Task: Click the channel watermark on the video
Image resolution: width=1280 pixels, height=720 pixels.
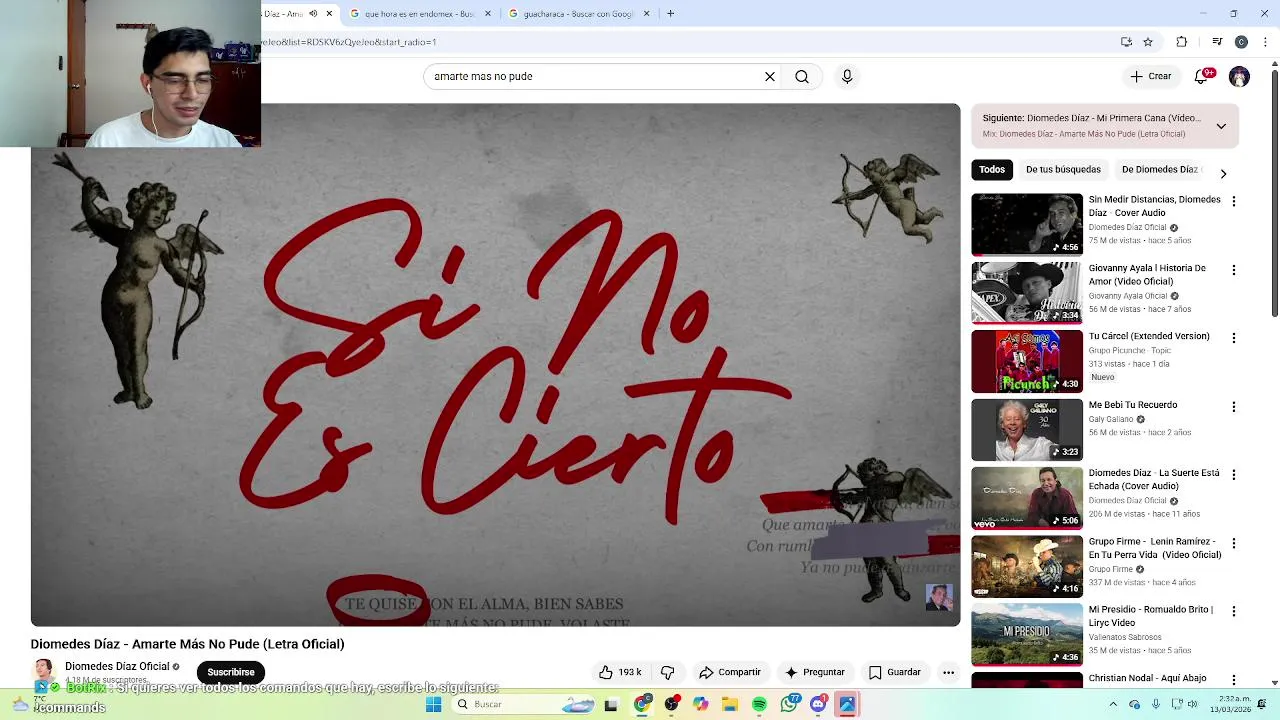Action: (939, 598)
